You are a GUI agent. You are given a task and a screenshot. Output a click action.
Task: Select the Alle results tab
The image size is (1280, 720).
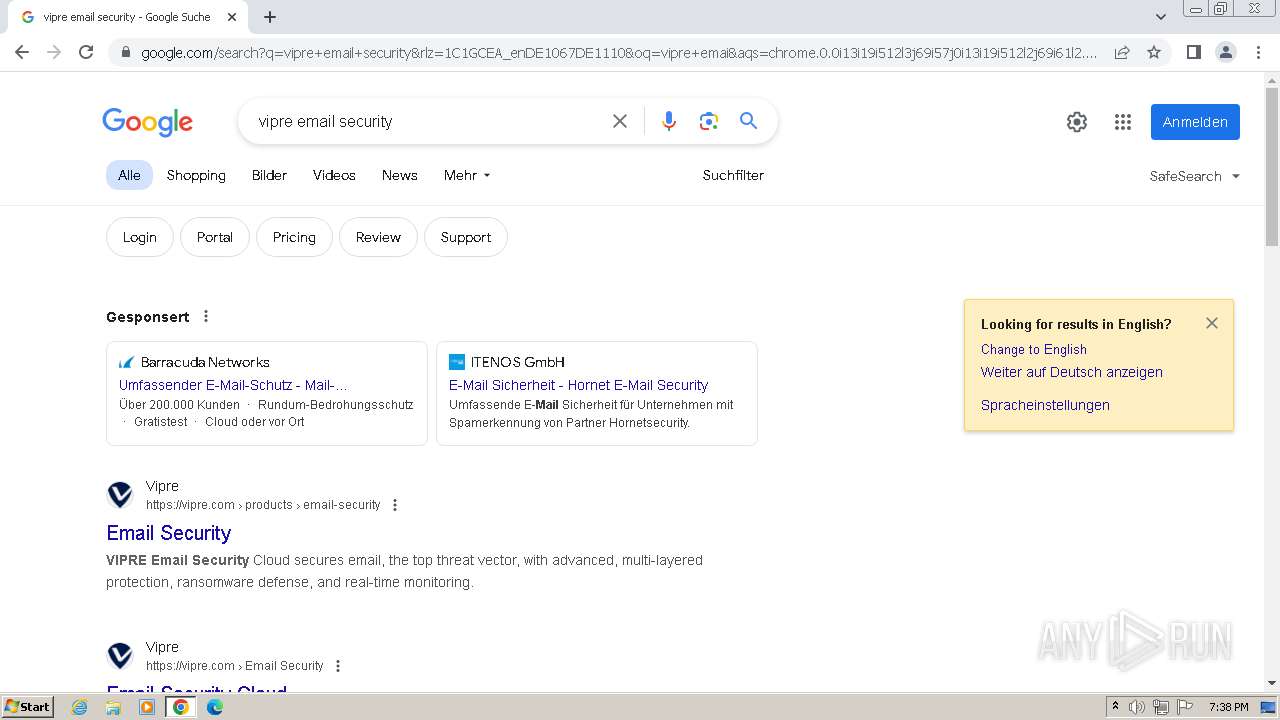click(129, 175)
